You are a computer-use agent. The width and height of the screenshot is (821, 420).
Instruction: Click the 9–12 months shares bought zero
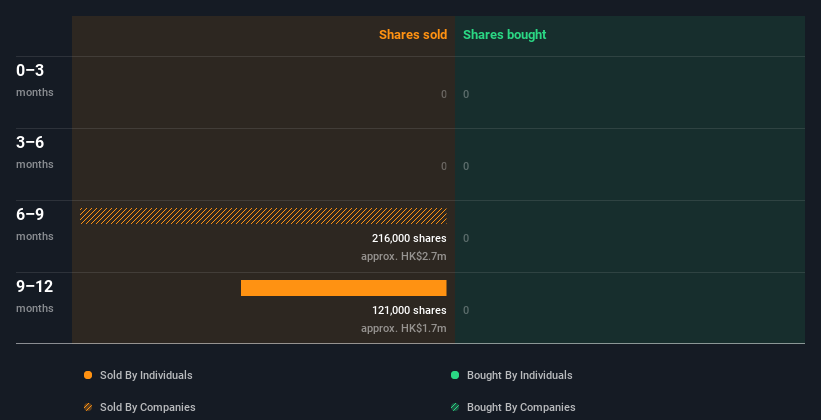[466, 311]
